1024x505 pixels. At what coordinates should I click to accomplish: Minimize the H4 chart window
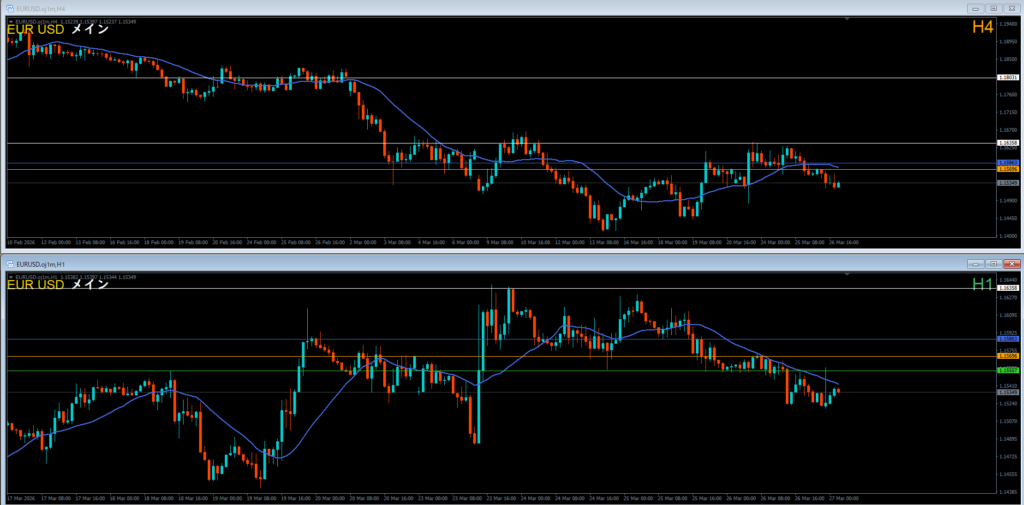click(975, 8)
